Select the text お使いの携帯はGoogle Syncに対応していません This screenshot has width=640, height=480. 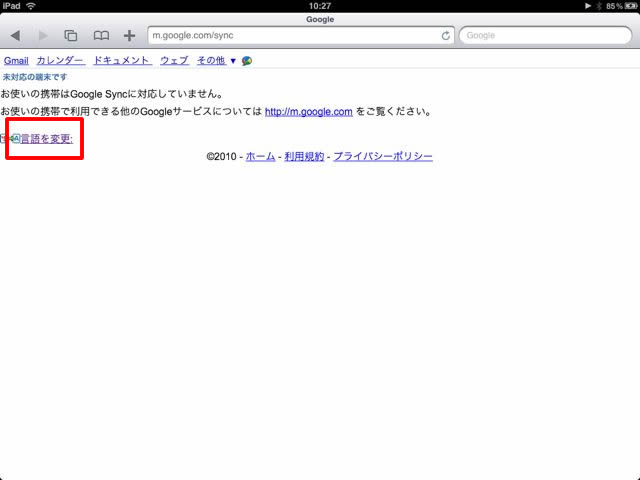tap(112, 94)
